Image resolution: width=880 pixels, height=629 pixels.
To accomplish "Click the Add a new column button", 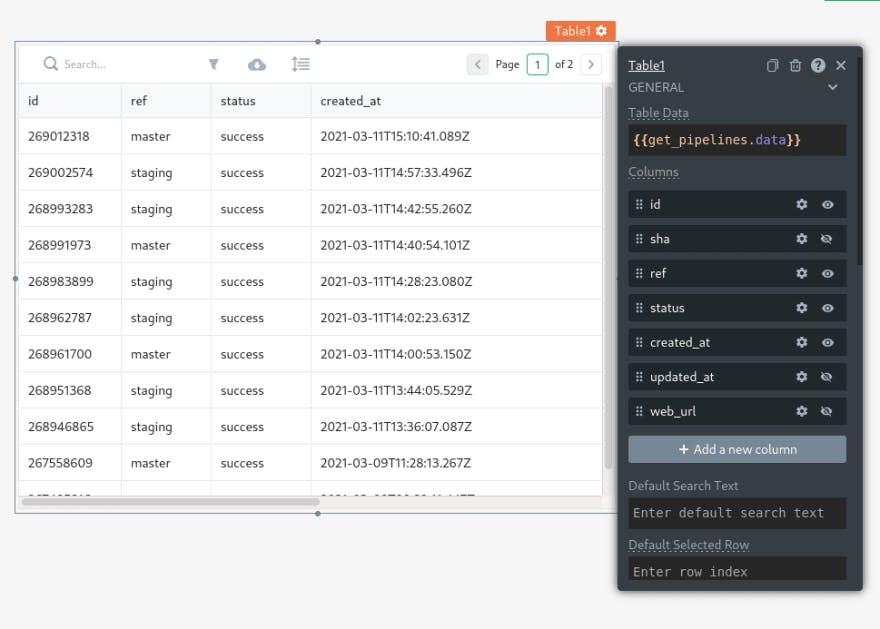I will [737, 449].
